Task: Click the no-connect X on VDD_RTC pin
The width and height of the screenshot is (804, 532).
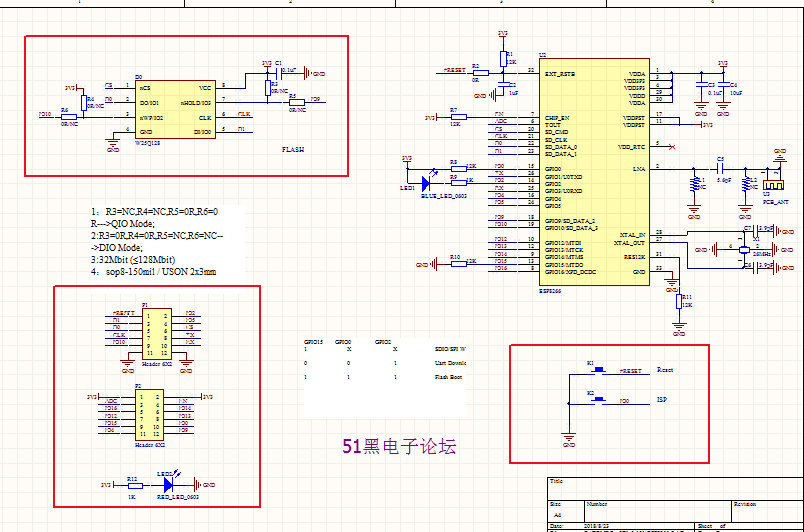Action: [x=672, y=147]
